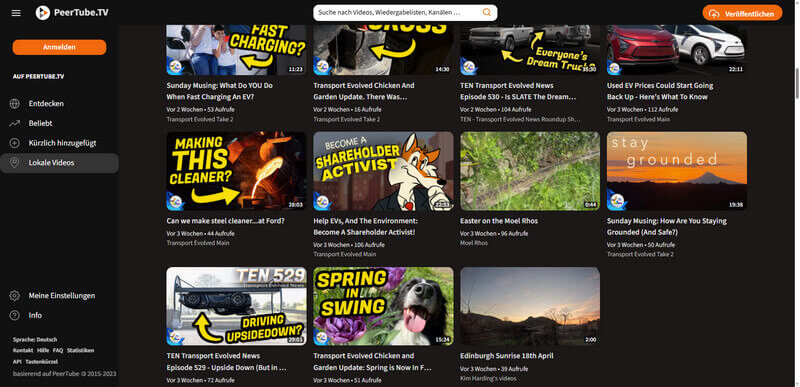The width and height of the screenshot is (800, 387).
Task: Open the Everyone's Dream Truck thumbnail
Action: tap(530, 50)
